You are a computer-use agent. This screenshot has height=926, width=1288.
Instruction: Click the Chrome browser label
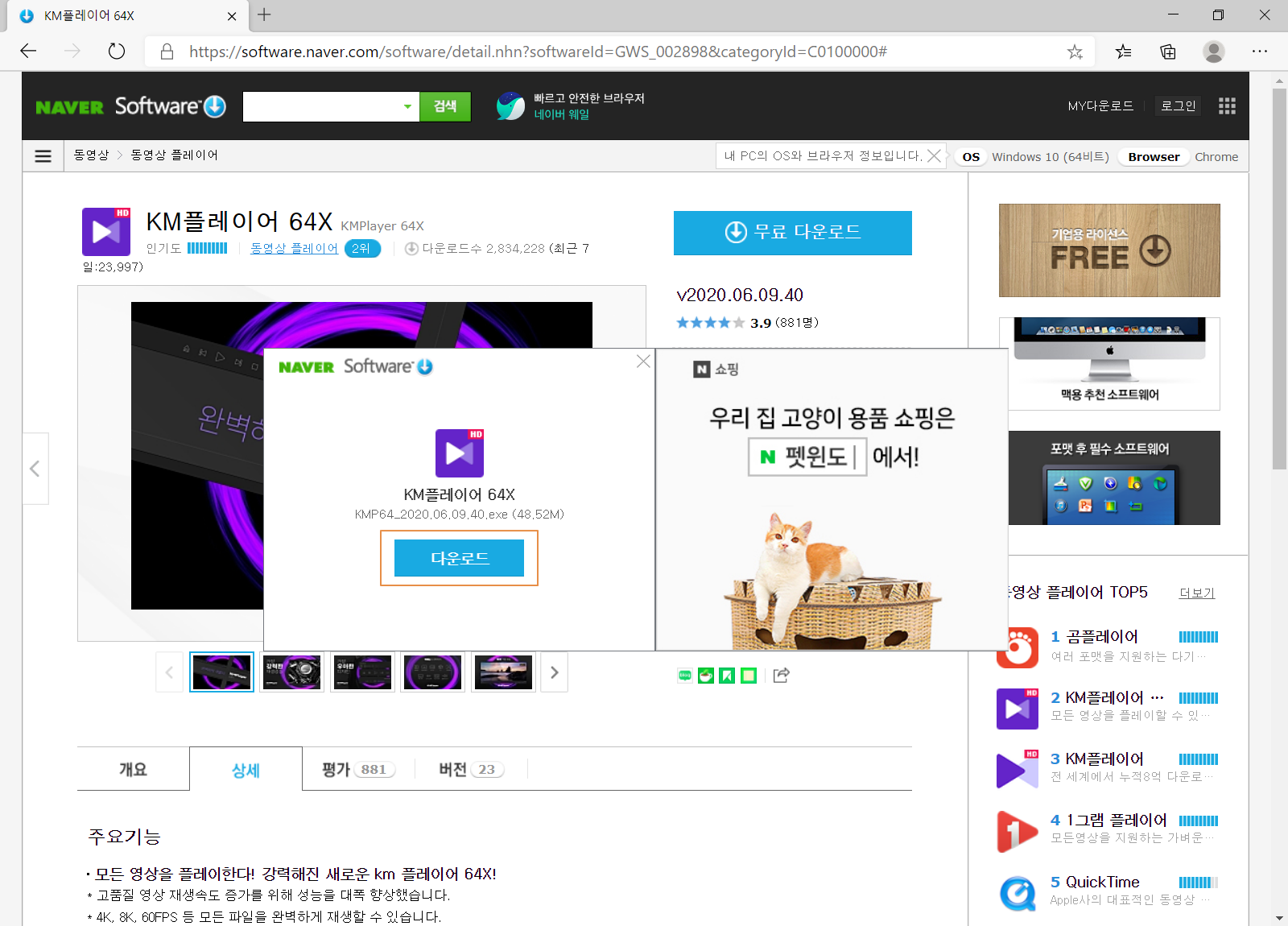coord(1216,157)
